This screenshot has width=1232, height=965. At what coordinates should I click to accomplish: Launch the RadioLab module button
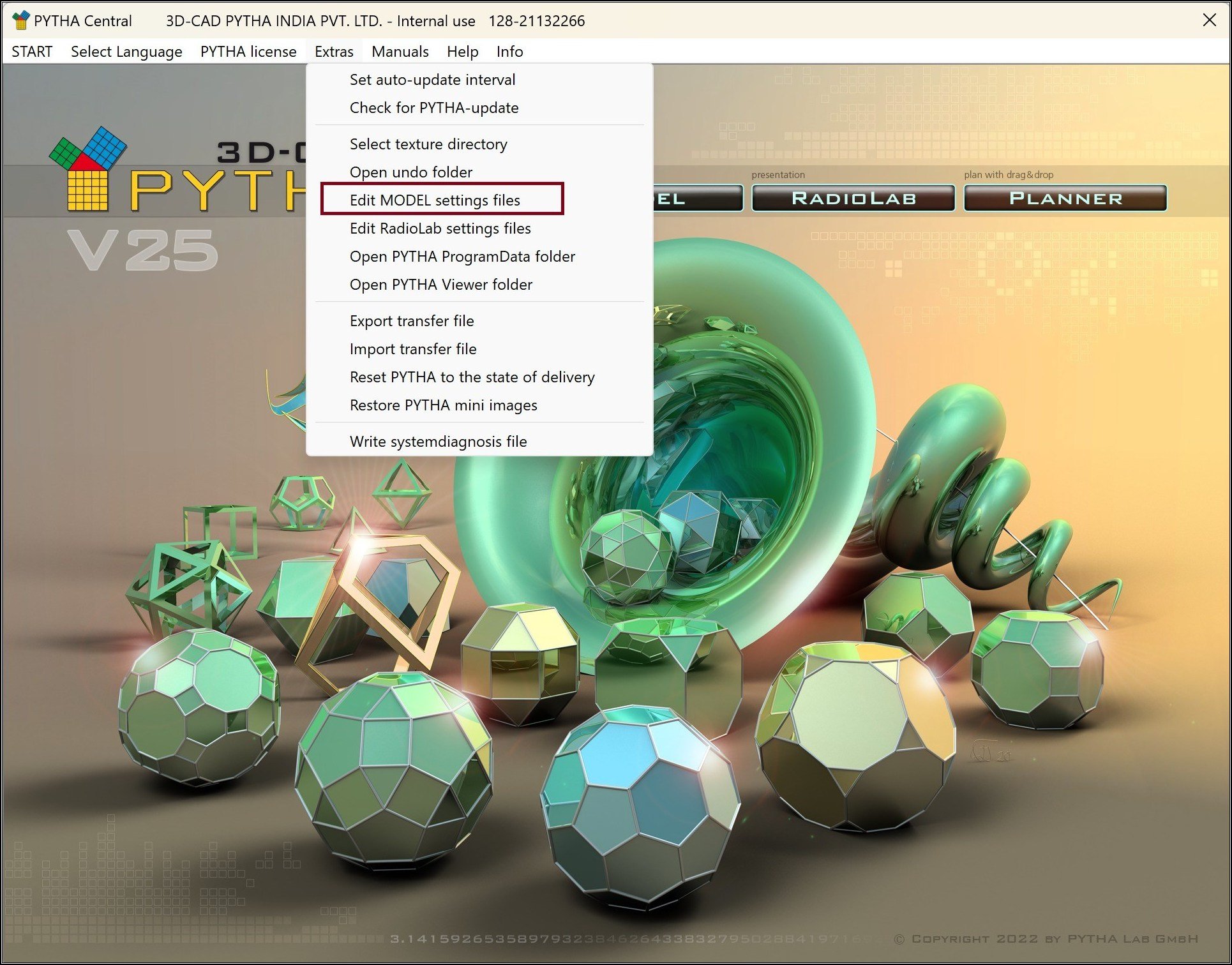(853, 198)
